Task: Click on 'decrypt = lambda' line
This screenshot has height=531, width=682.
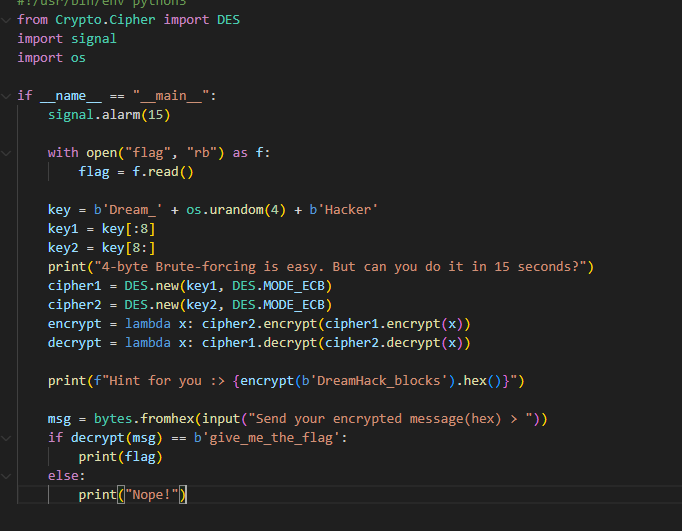Action: tap(259, 343)
